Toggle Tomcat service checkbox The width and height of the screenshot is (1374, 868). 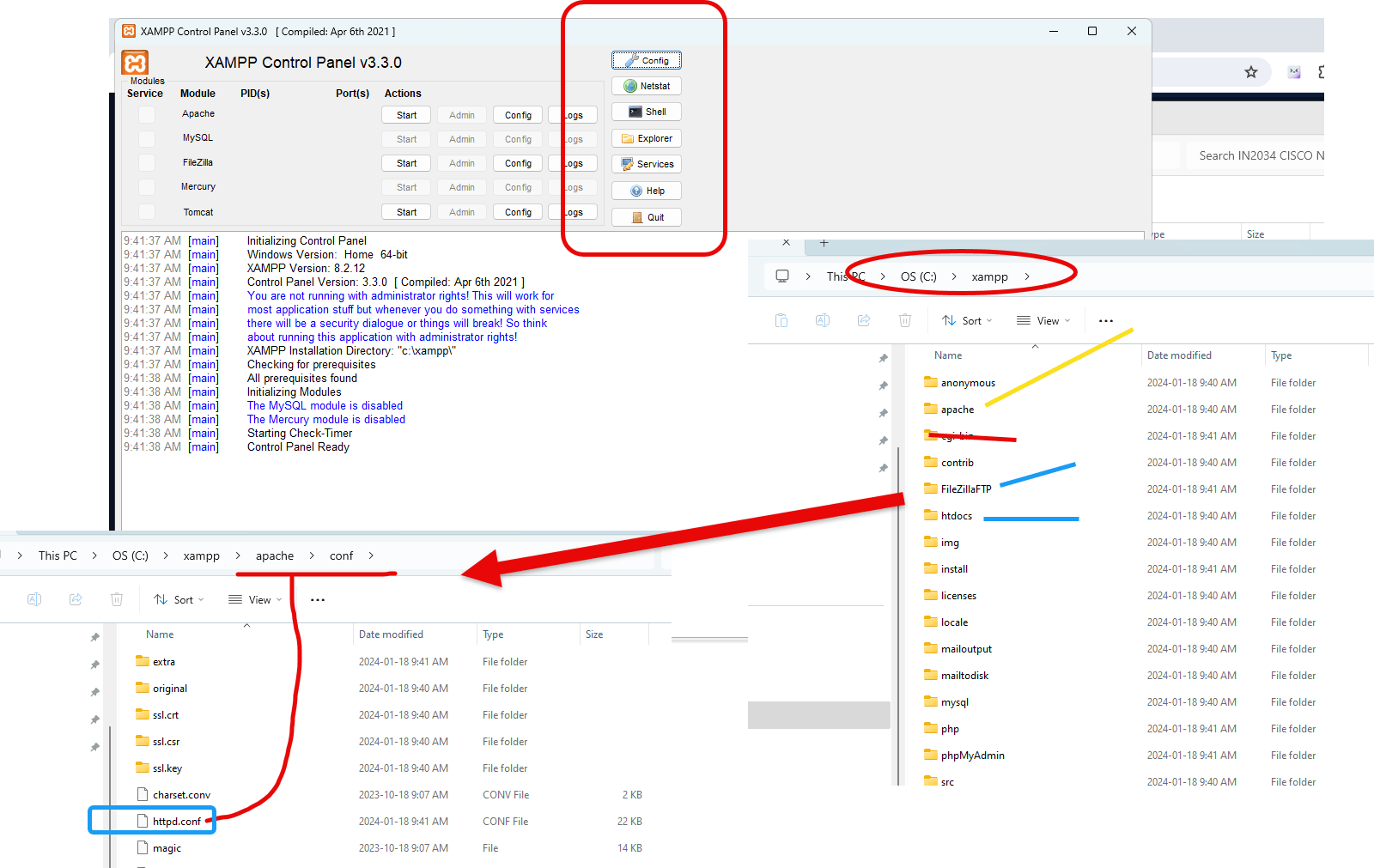[147, 211]
